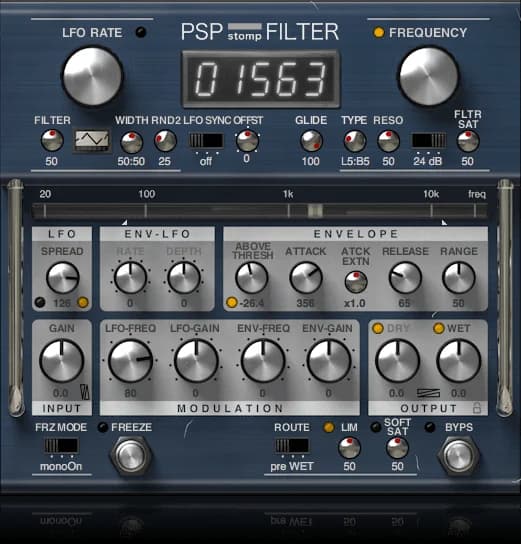Toggle the LFO RATE LED indicator
Viewport: 521px width, 544px height.
(x=141, y=32)
